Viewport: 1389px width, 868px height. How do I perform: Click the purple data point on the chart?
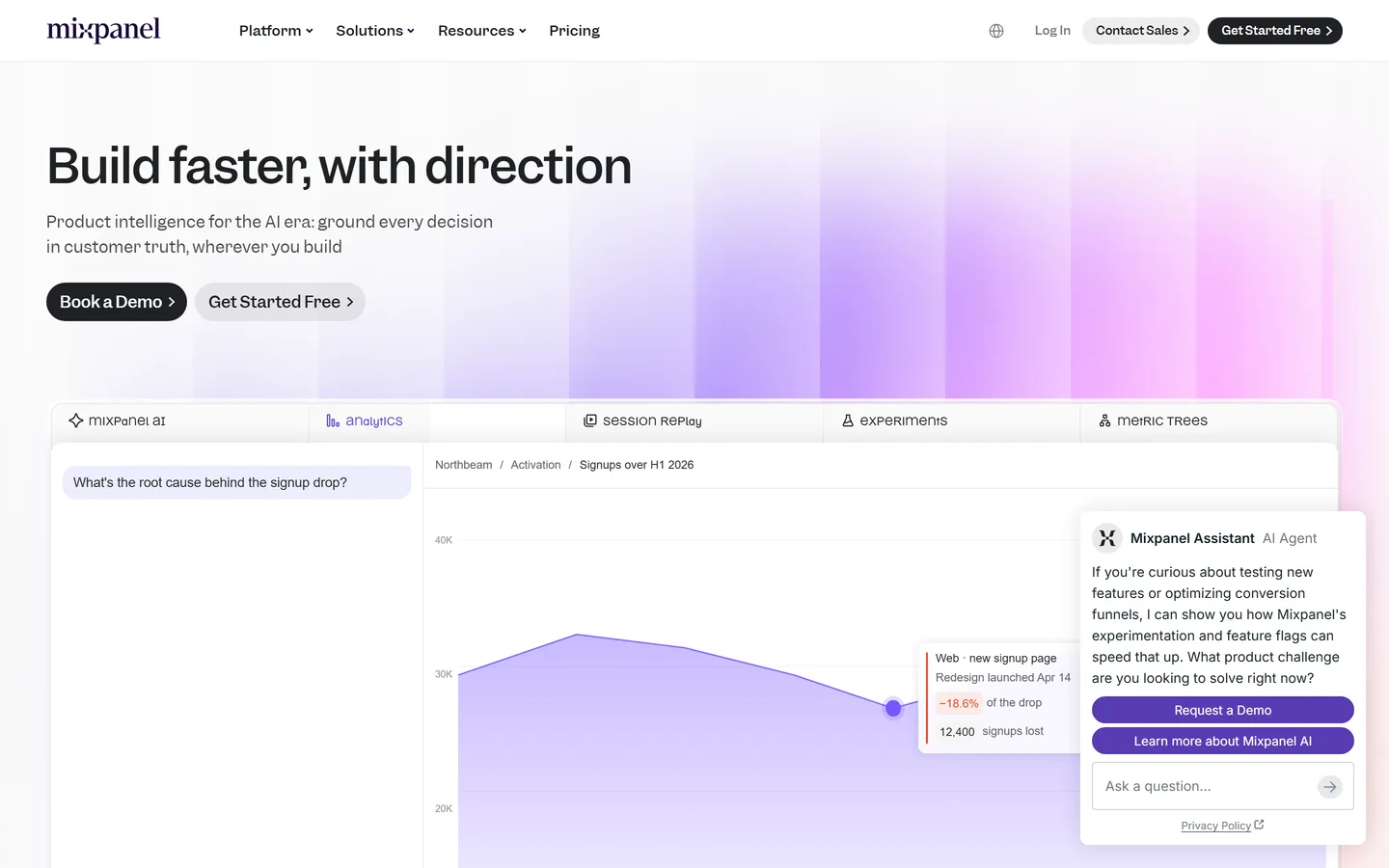[x=893, y=708]
